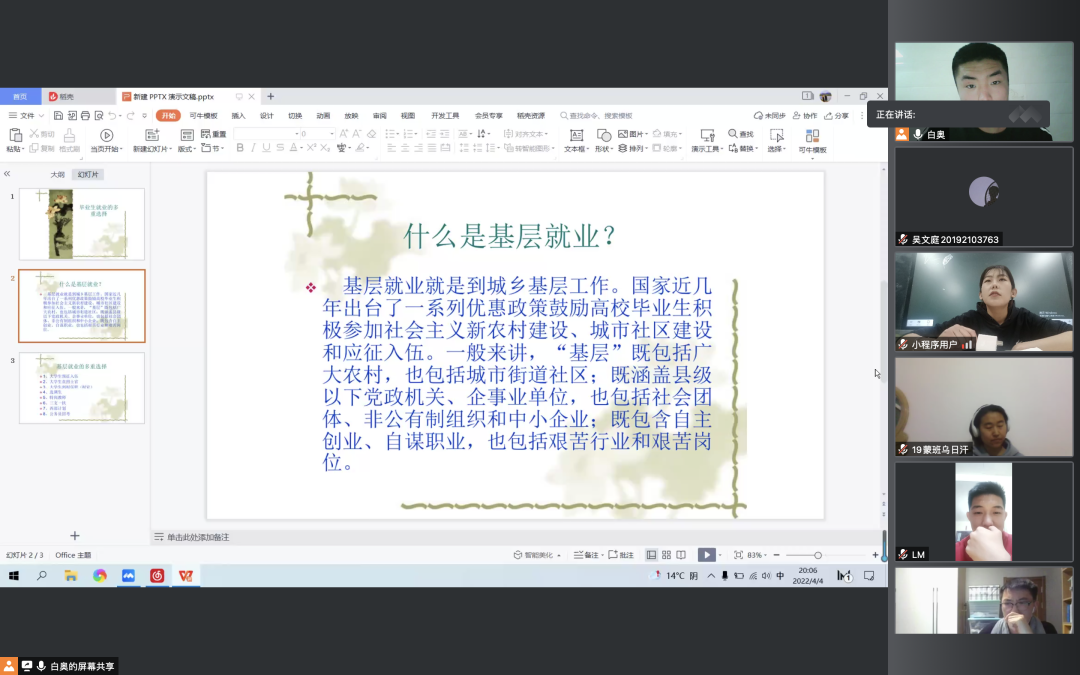Viewport: 1080px width, 675px height.
Task: Toggle bold formatting button
Action: point(240,148)
